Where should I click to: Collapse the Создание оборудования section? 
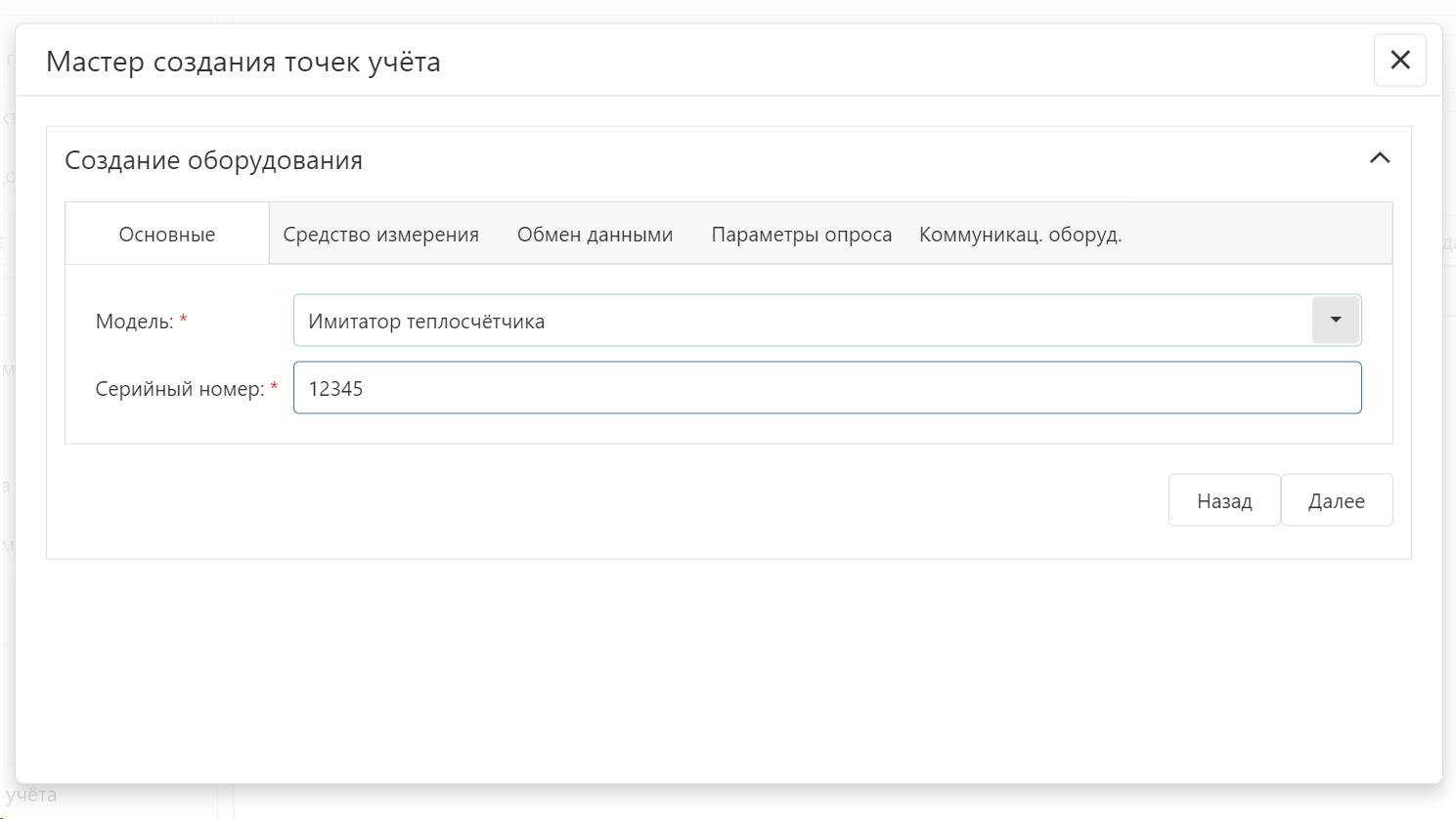click(x=1379, y=158)
